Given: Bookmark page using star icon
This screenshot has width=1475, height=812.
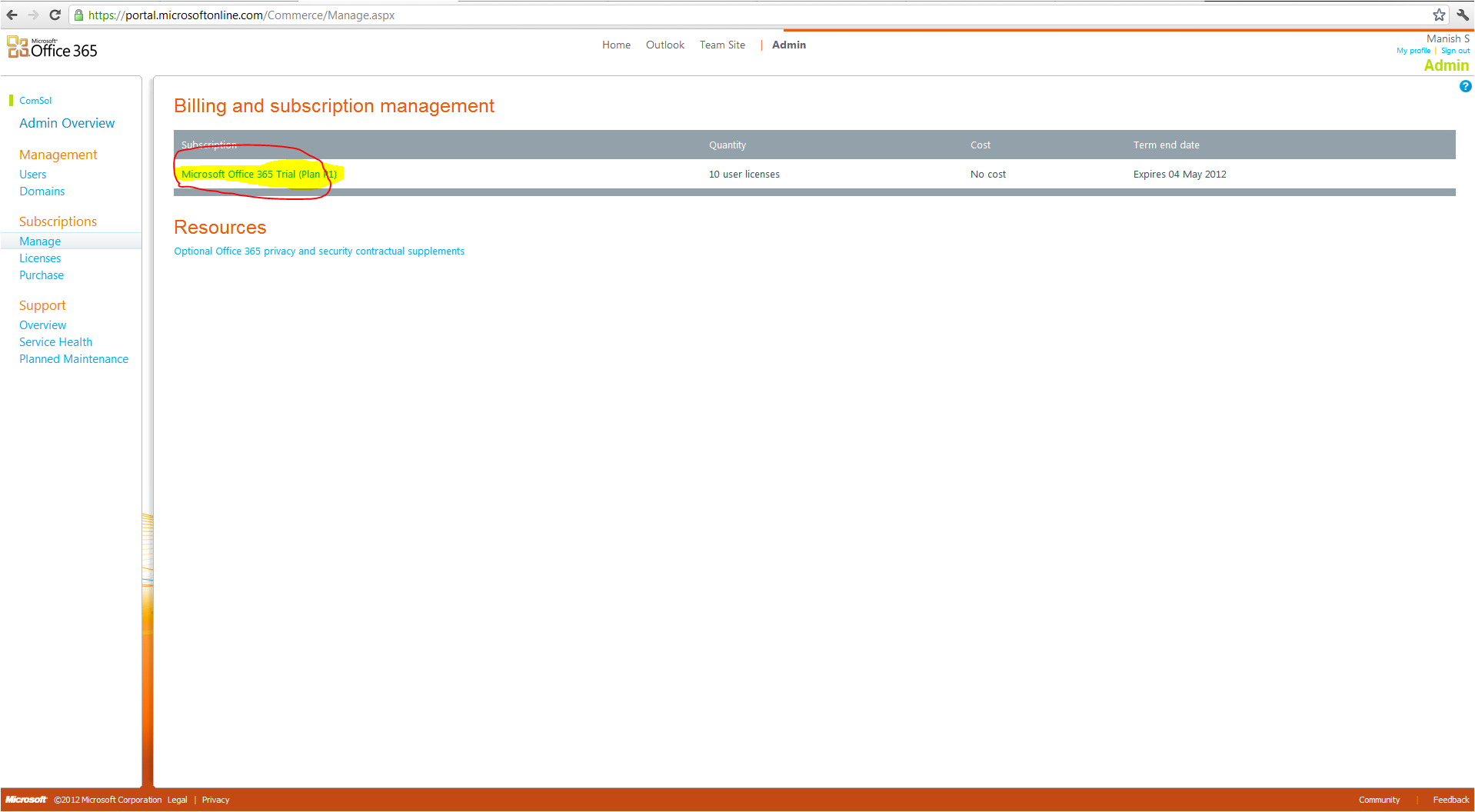Looking at the screenshot, I should coord(1439,15).
